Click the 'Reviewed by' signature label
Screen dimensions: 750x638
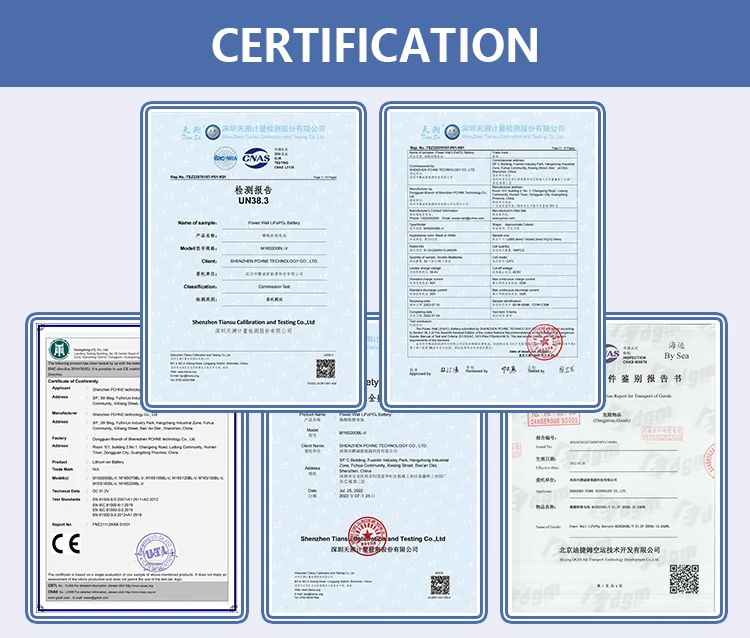click(x=476, y=371)
